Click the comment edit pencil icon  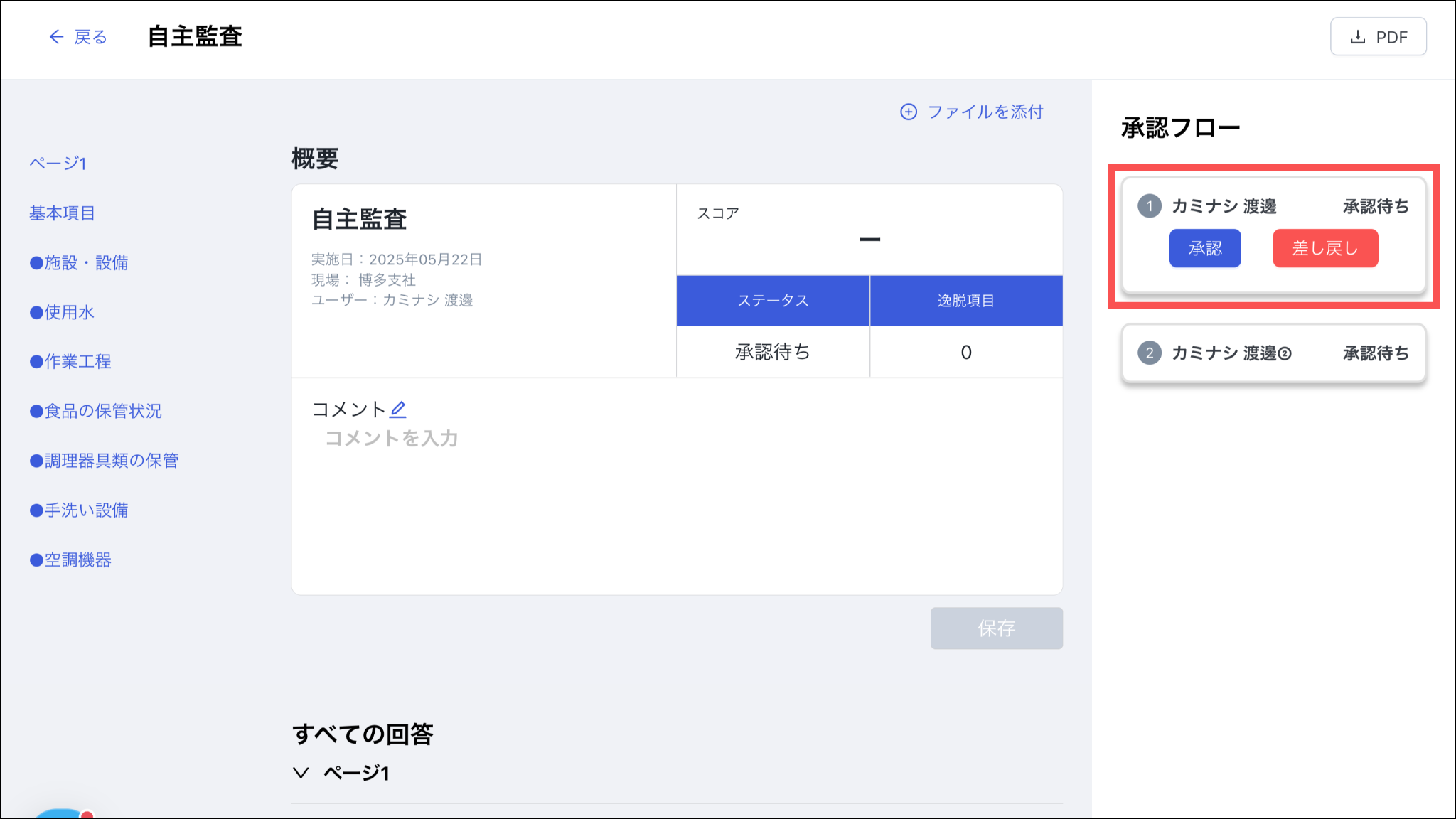pyautogui.click(x=398, y=409)
